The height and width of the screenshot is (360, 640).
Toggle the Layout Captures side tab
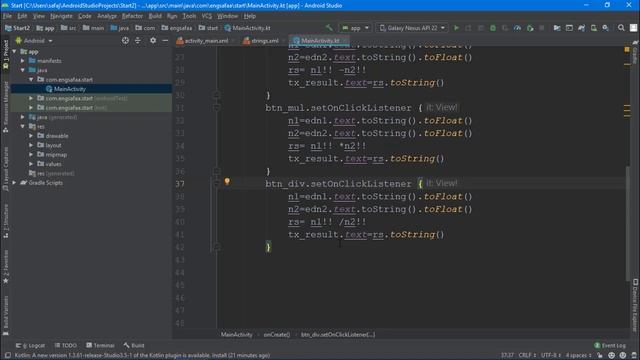pos(6,169)
